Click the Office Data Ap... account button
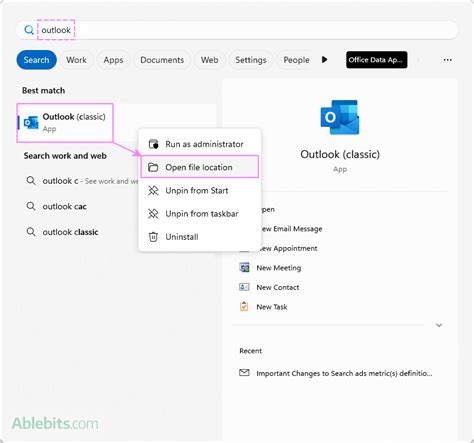The height and width of the screenshot is (443, 474). pos(376,60)
